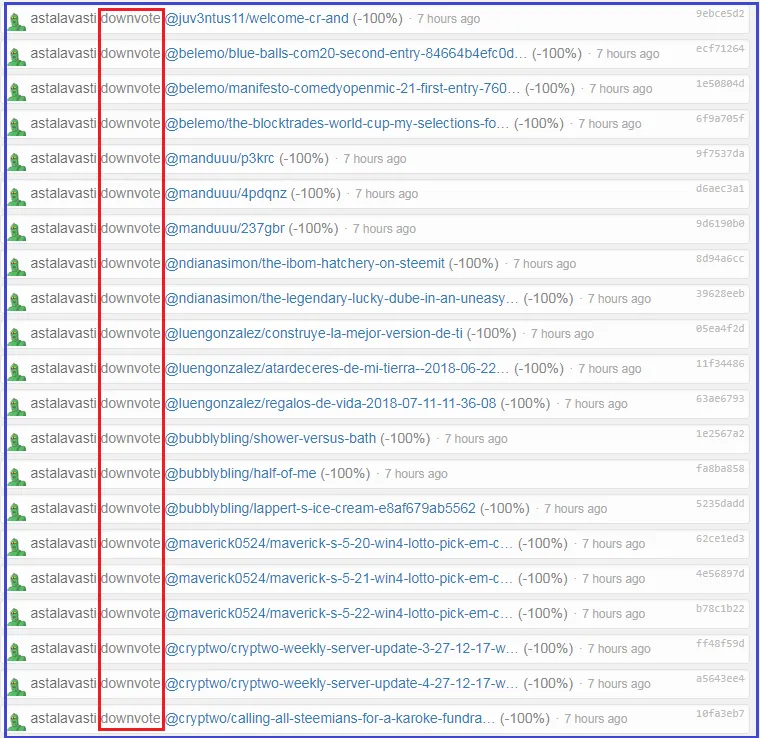Click transaction hash 9d6190b0
The width and height of the screenshot is (760, 738).
pyautogui.click(x=720, y=223)
